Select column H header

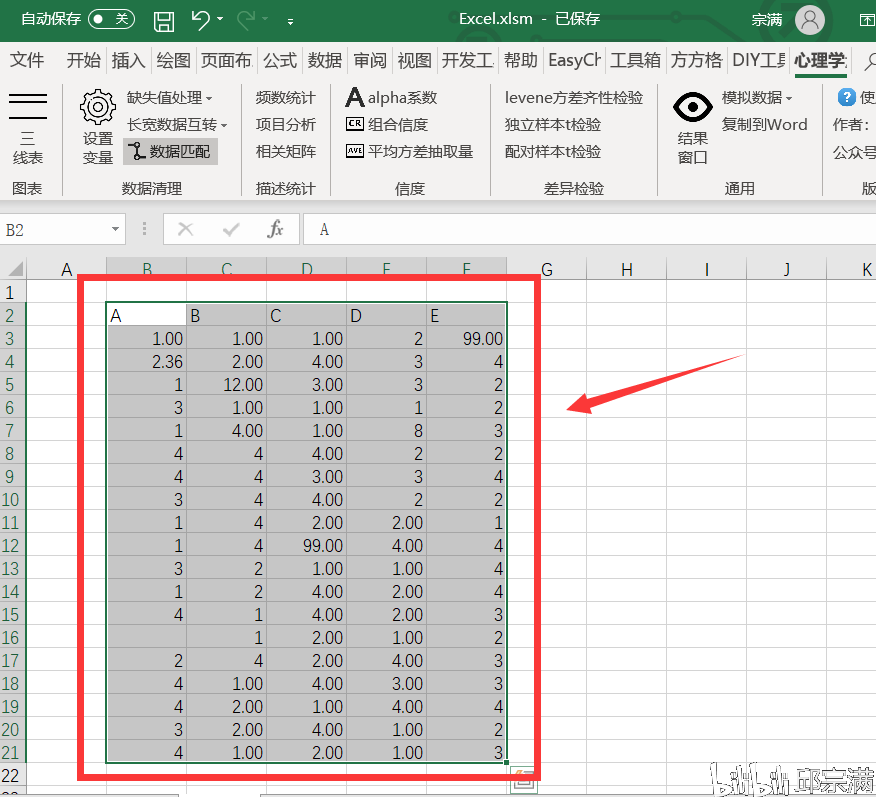[x=627, y=270]
